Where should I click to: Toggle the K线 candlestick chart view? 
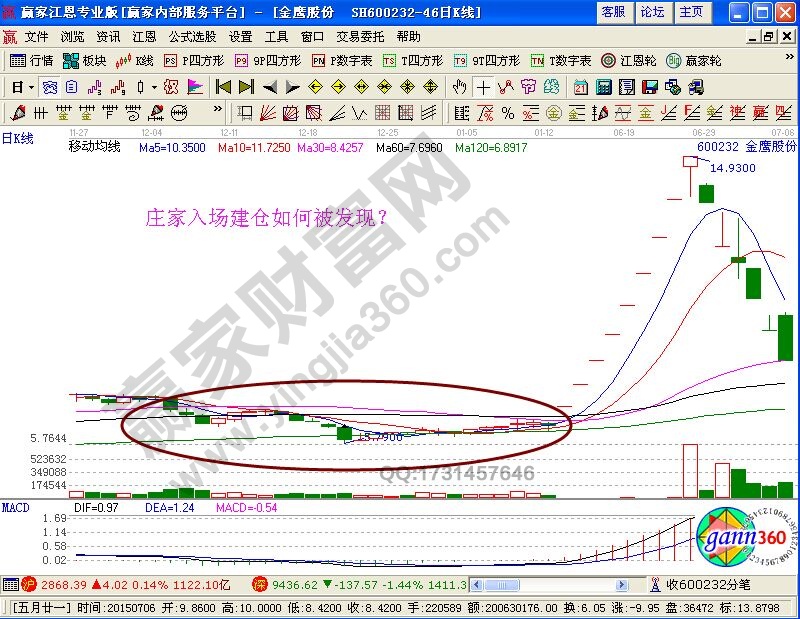(x=135, y=60)
